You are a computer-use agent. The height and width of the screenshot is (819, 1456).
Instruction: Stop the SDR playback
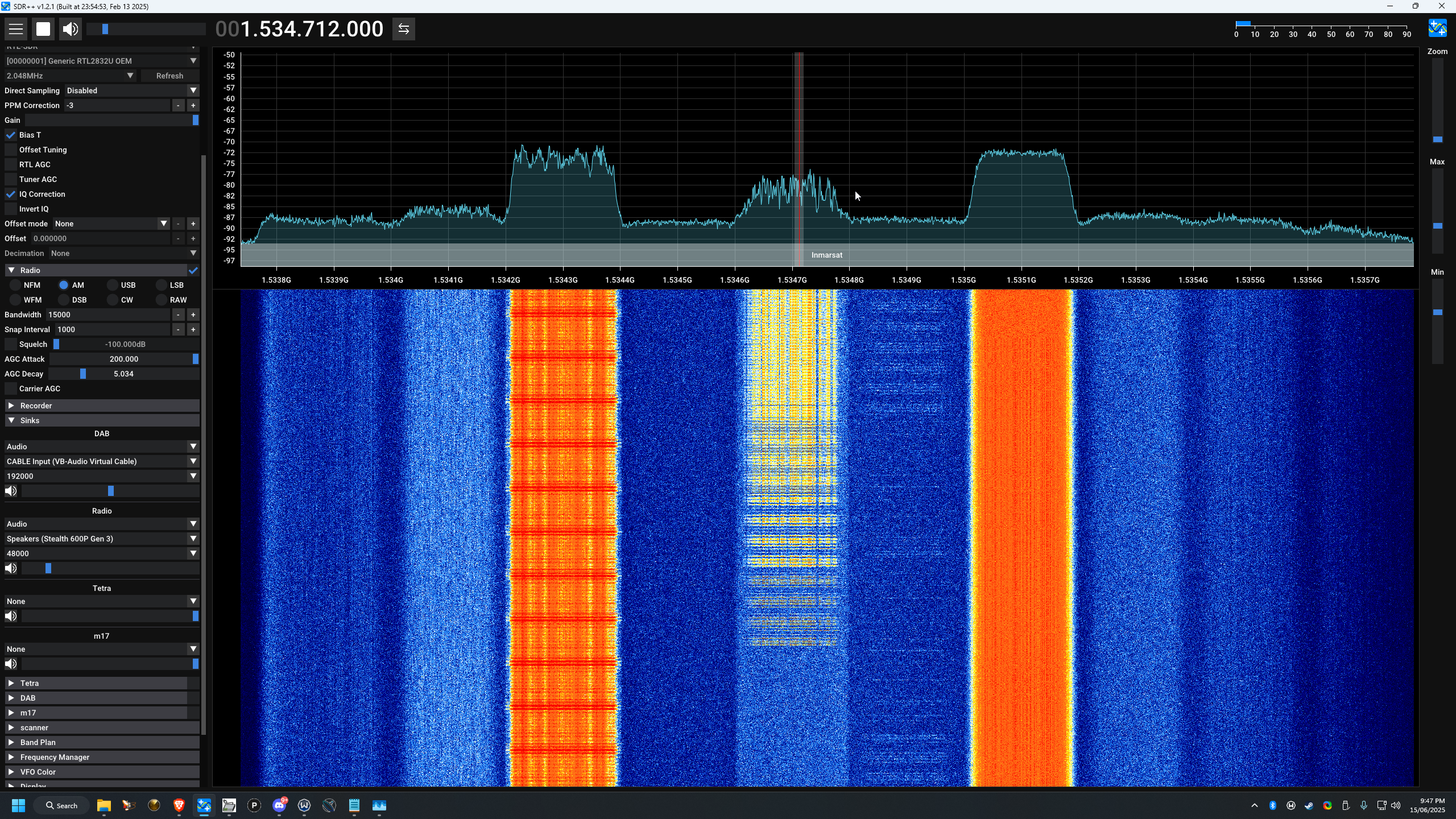point(43,29)
